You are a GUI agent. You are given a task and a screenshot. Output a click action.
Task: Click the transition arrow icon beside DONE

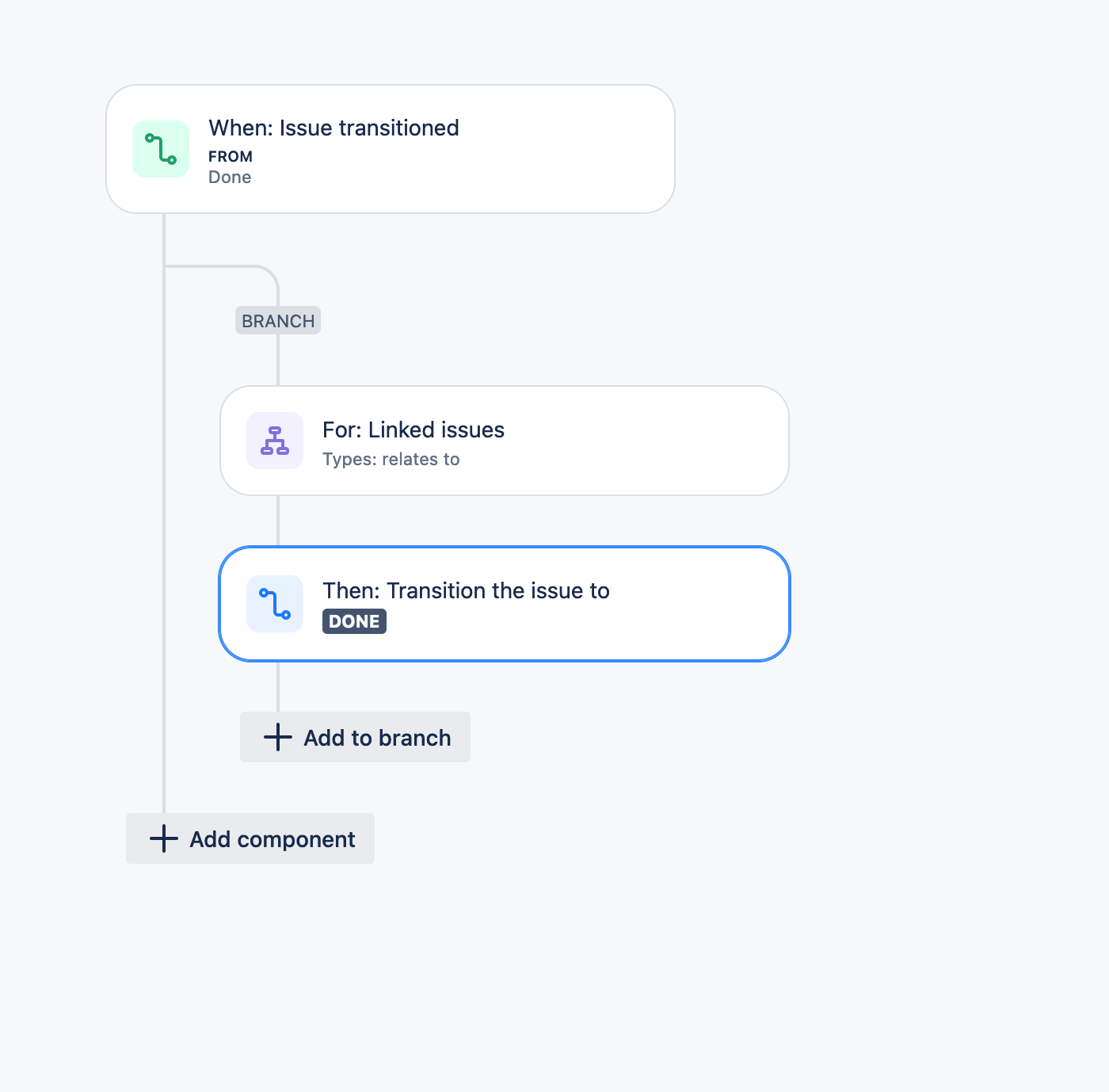point(275,603)
